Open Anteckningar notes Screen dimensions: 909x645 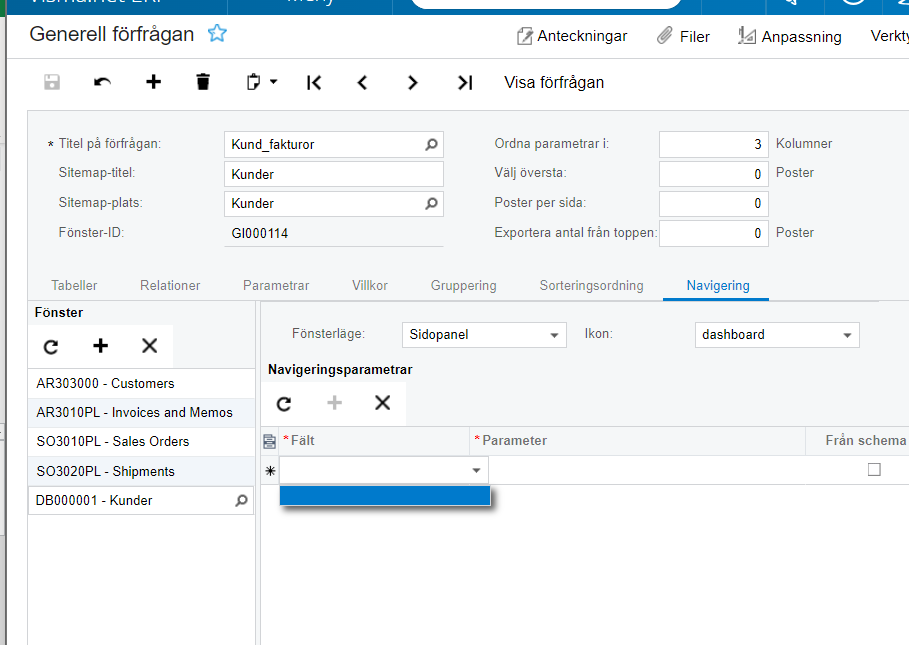click(572, 36)
